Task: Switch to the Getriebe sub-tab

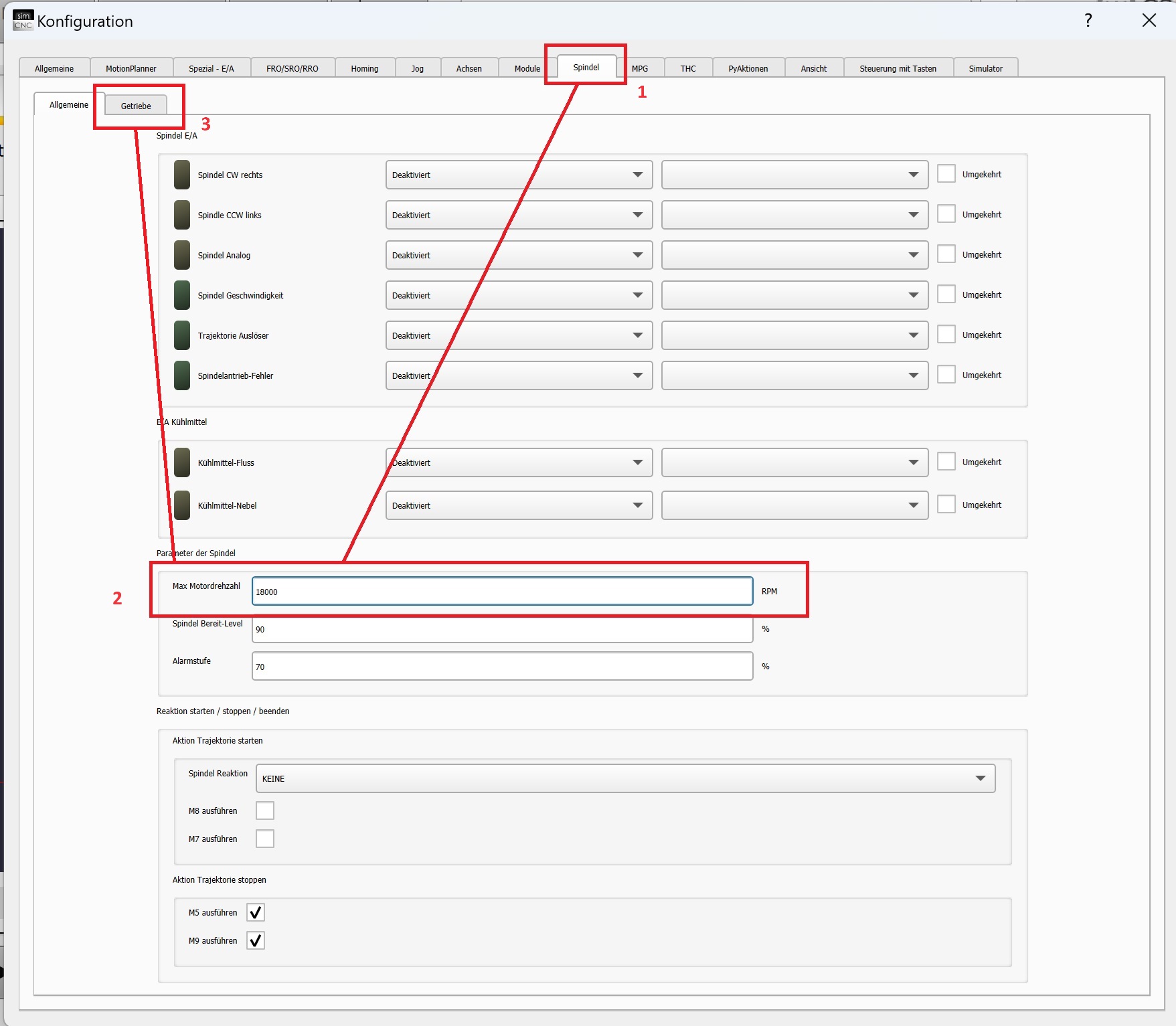Action: [136, 106]
